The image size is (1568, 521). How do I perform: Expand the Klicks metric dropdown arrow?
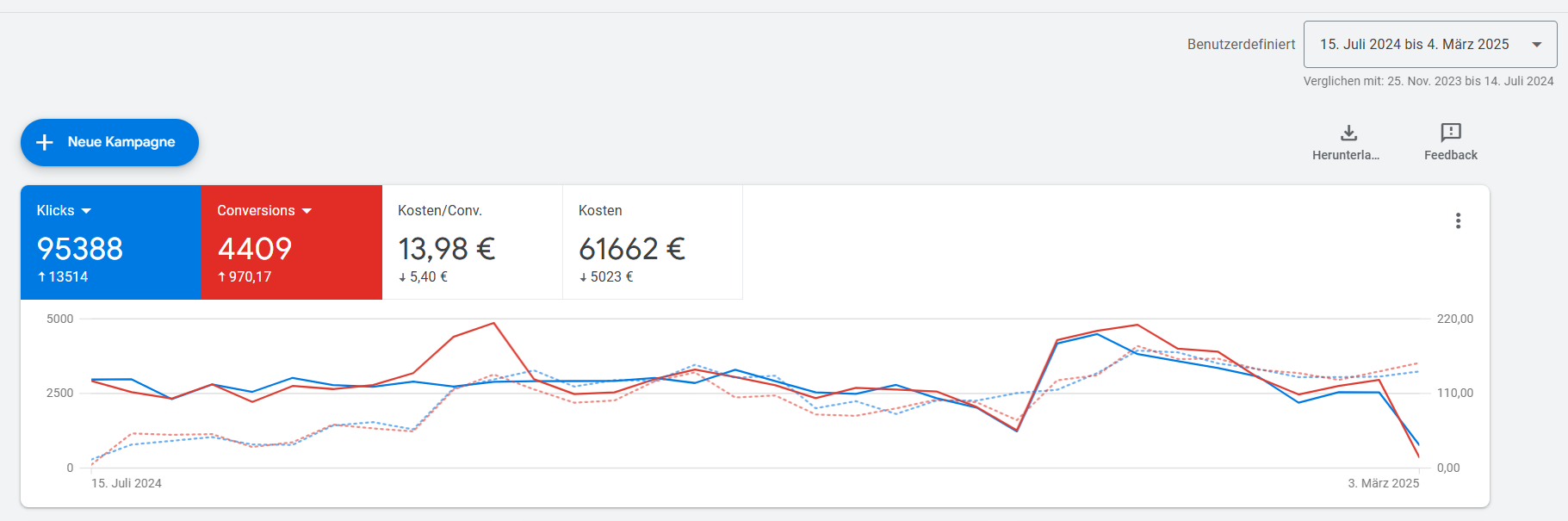click(x=86, y=211)
